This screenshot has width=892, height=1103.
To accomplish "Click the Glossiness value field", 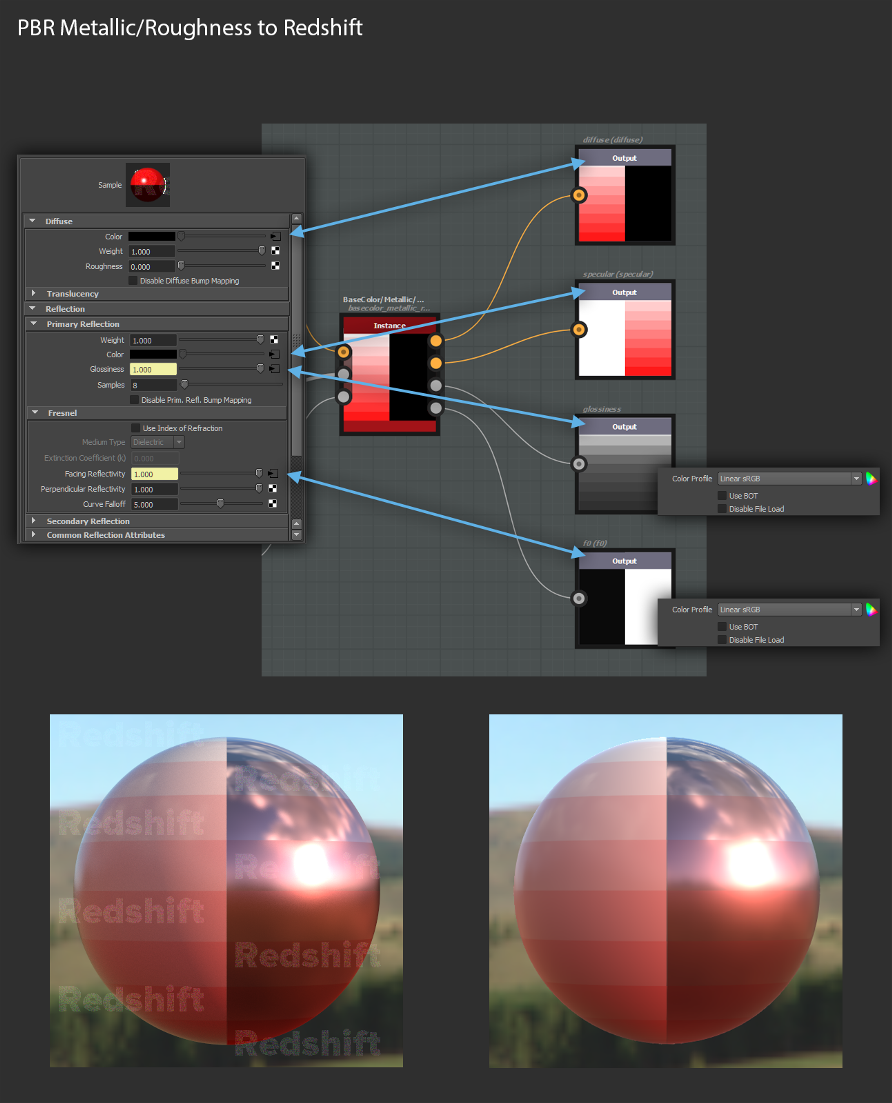I will pyautogui.click(x=153, y=369).
